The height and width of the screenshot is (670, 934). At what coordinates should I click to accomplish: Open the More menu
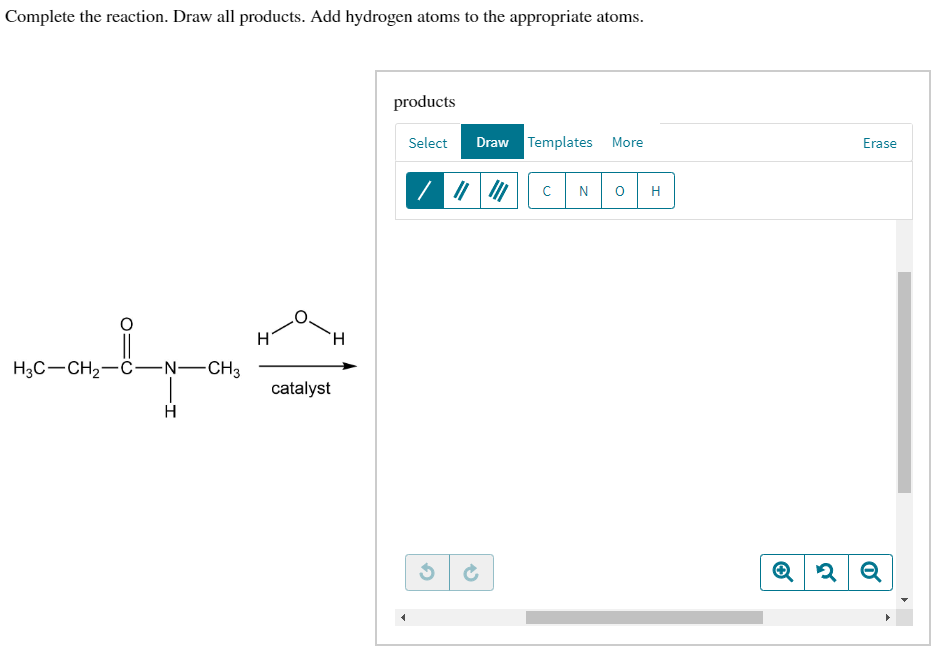627,142
